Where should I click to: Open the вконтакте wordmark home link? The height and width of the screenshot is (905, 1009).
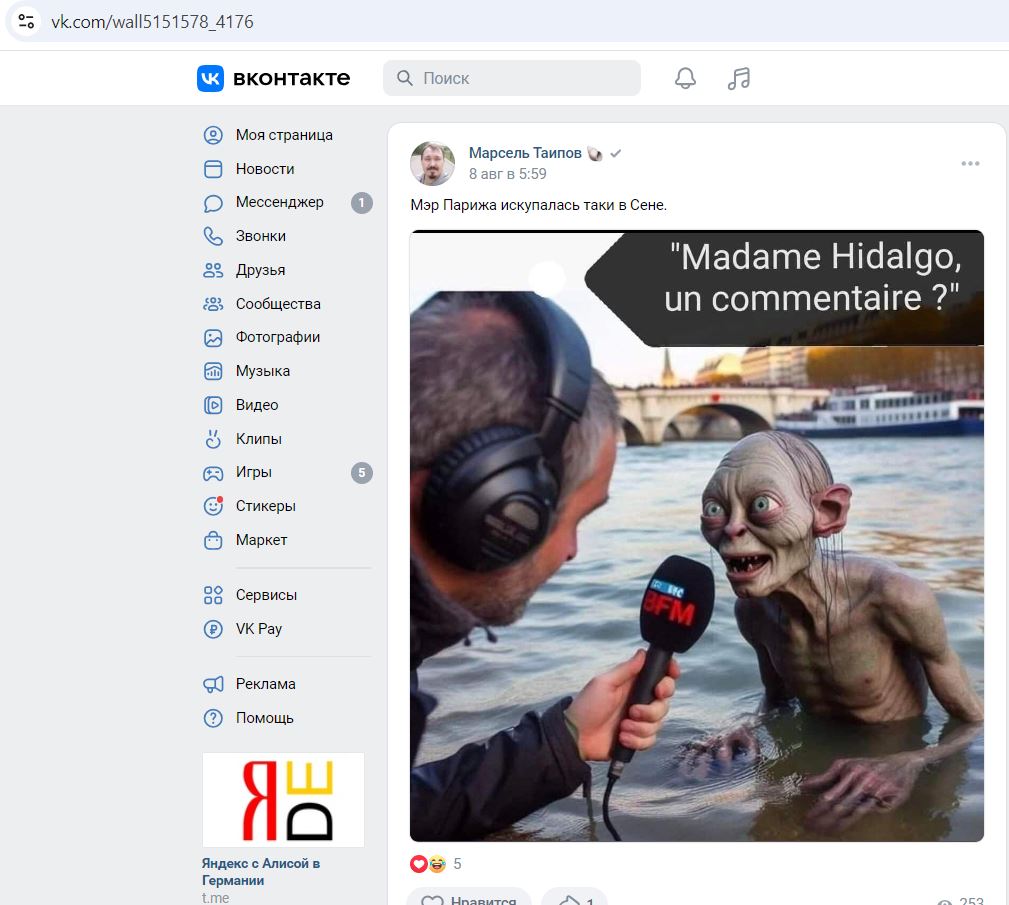point(292,79)
